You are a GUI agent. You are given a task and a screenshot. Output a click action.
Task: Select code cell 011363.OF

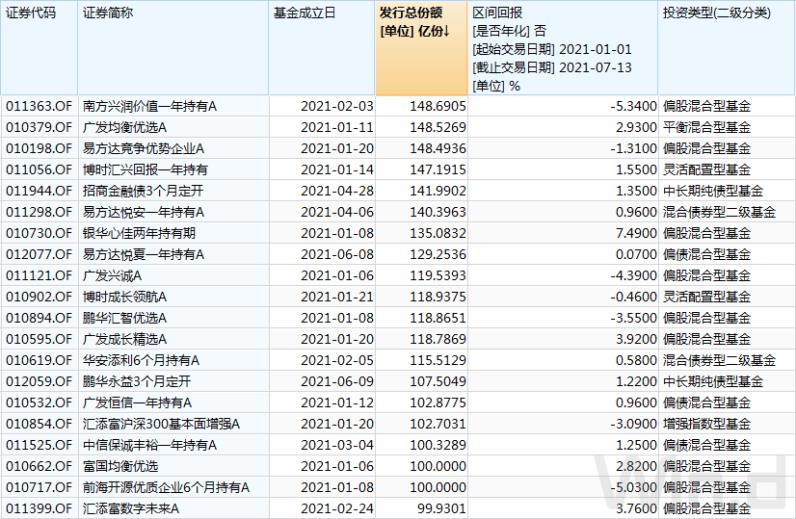[39, 106]
